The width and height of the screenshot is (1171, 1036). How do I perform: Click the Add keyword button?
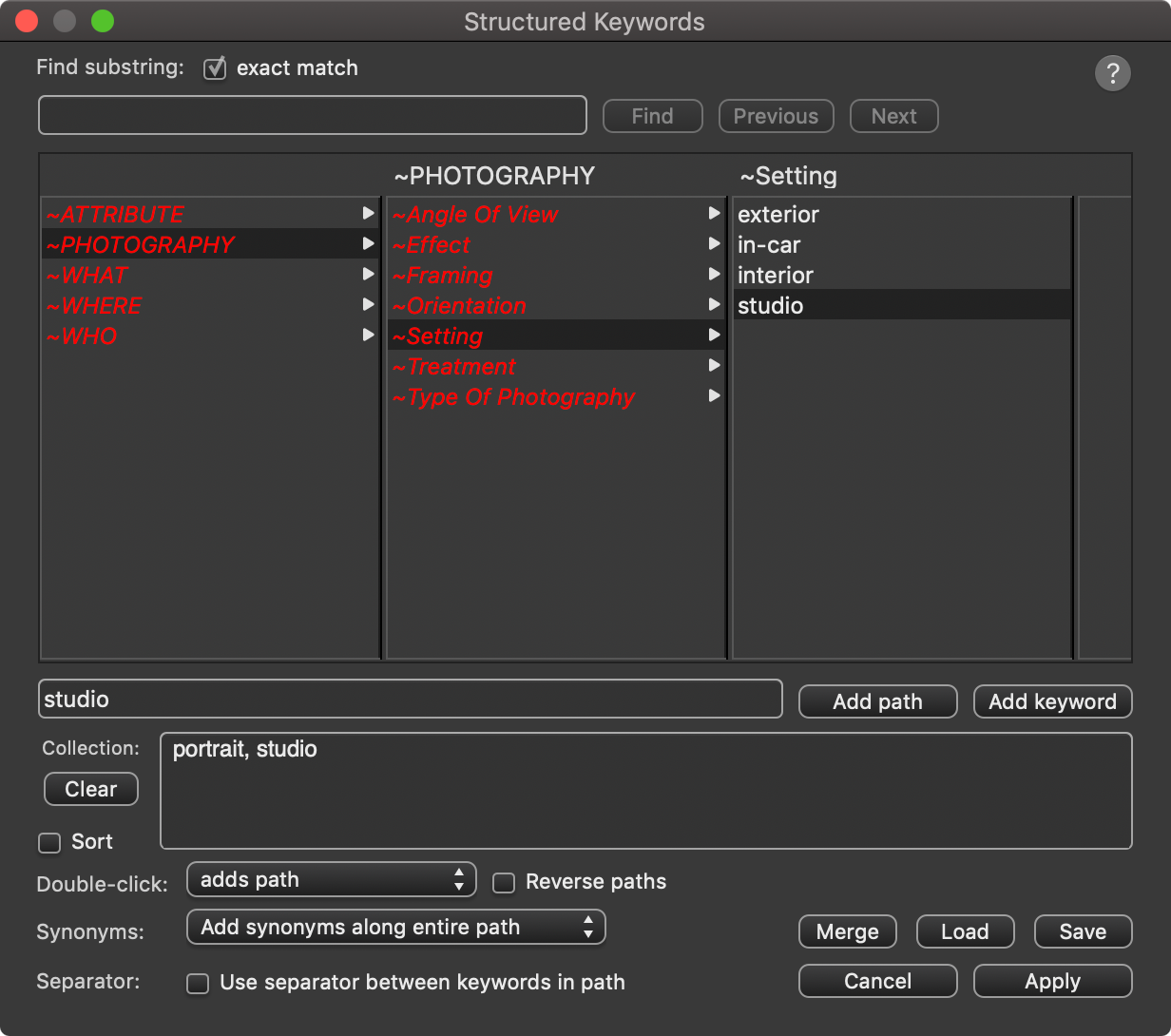tap(1053, 701)
